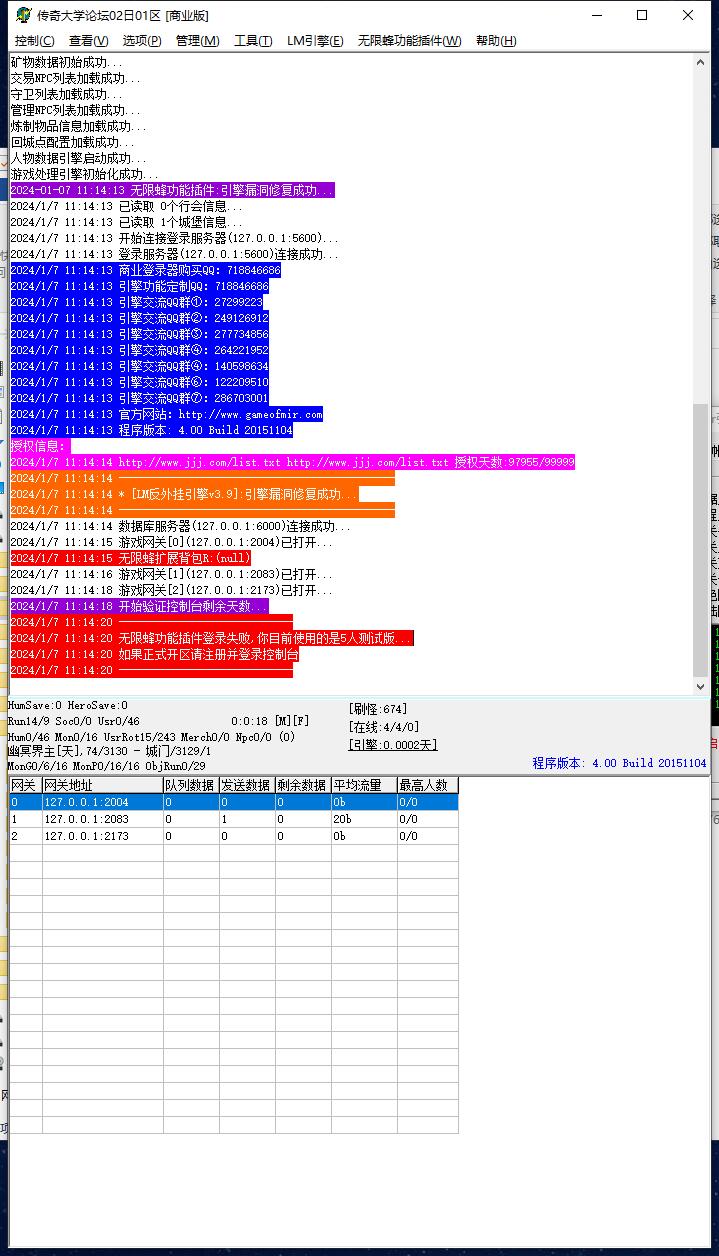Open the 无限蜂功能插件(W) menu
The height and width of the screenshot is (1256, 719).
click(410, 40)
